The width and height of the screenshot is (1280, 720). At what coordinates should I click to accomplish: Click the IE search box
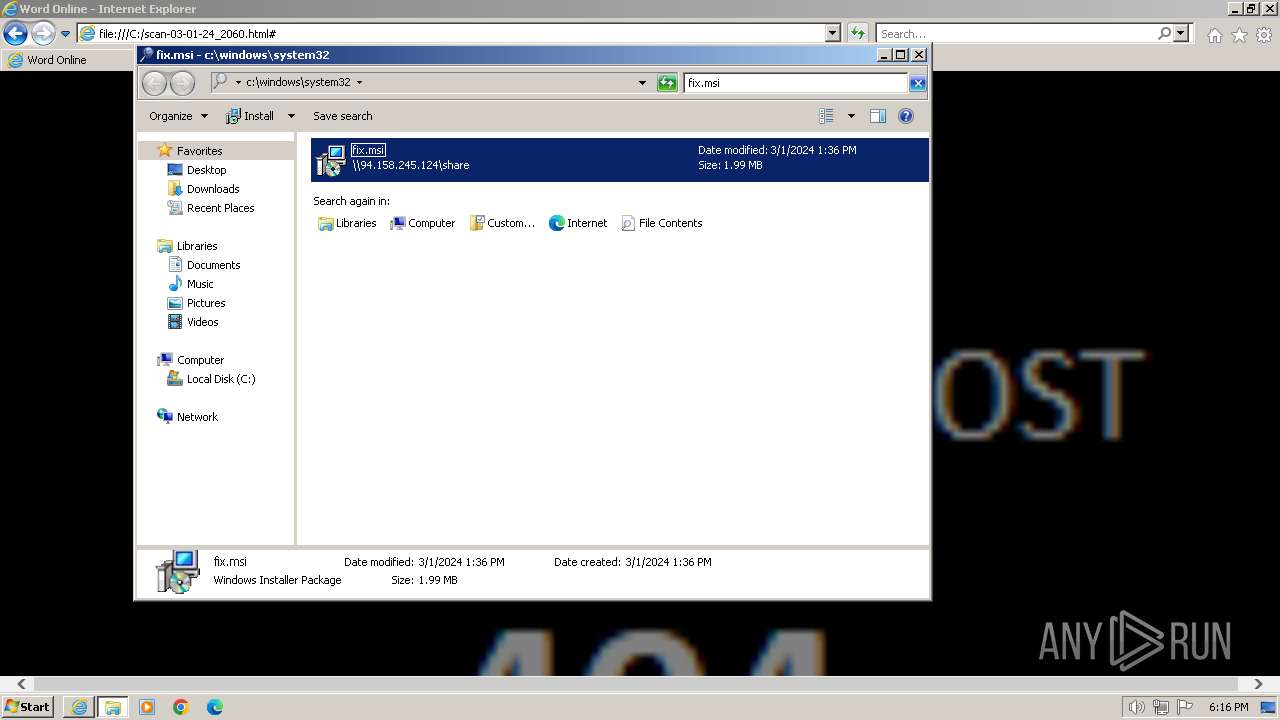tap(1015, 34)
